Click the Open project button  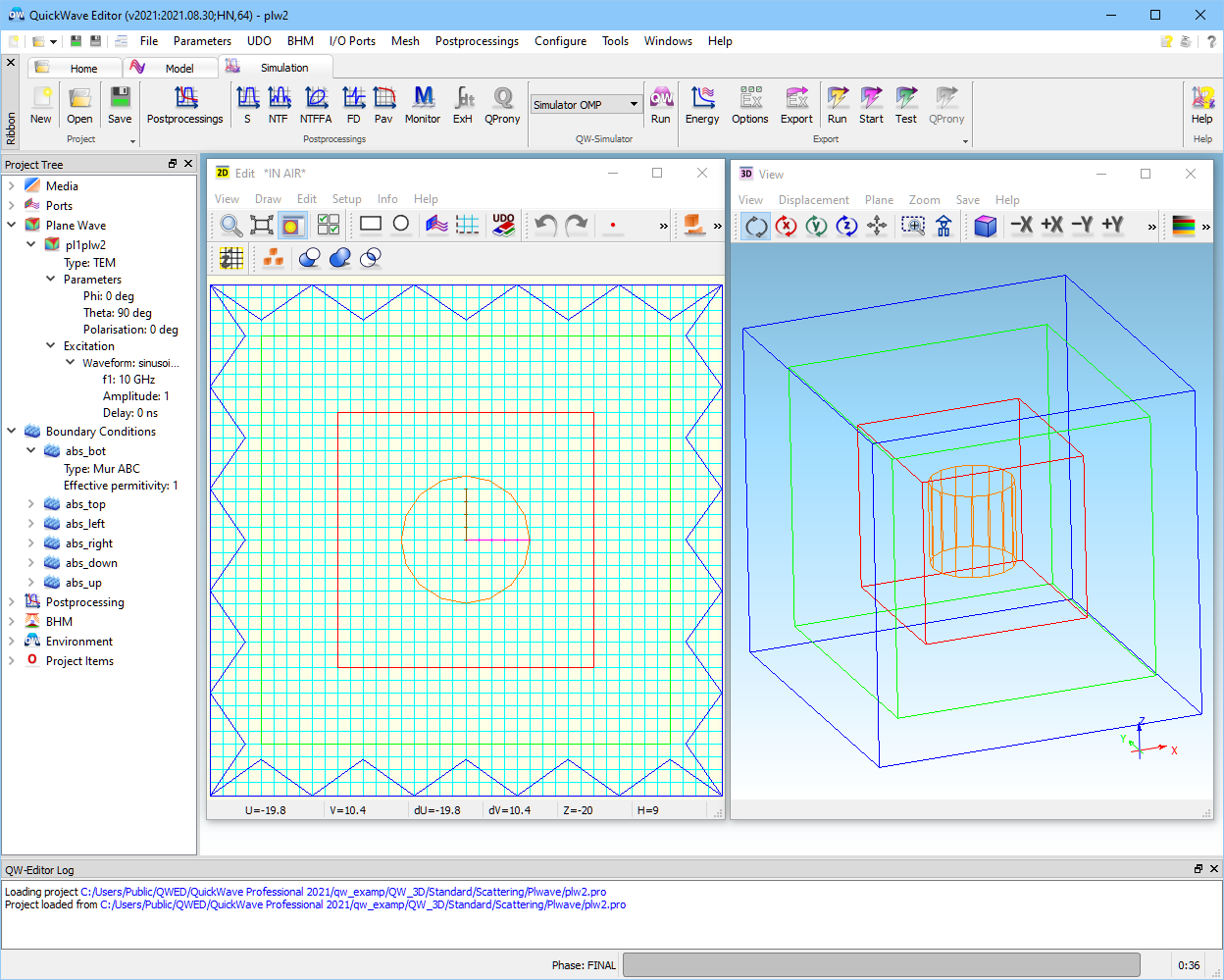(79, 105)
